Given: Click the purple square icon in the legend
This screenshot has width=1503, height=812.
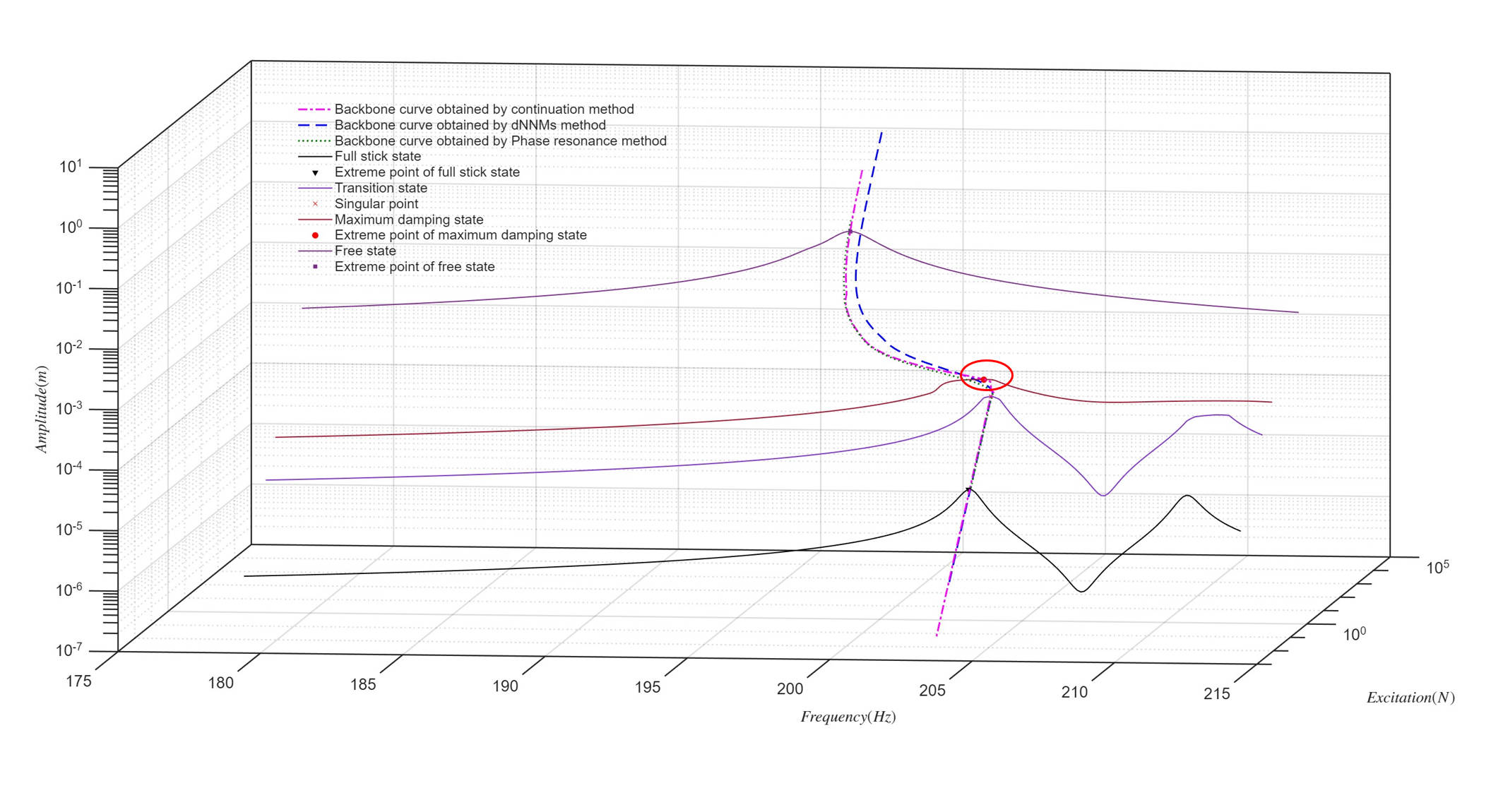Looking at the screenshot, I should (315, 267).
